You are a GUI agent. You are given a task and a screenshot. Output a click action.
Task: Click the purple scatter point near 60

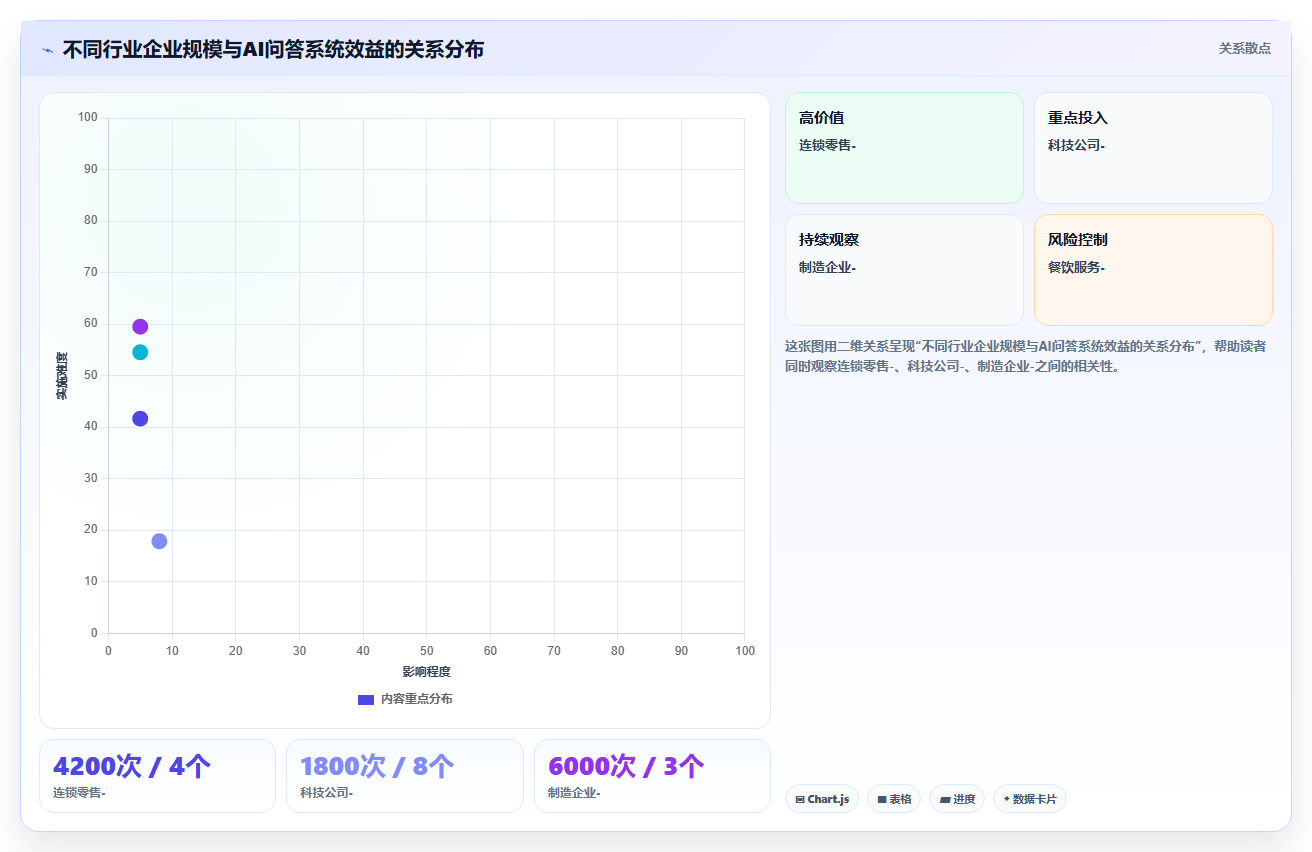[x=140, y=327]
